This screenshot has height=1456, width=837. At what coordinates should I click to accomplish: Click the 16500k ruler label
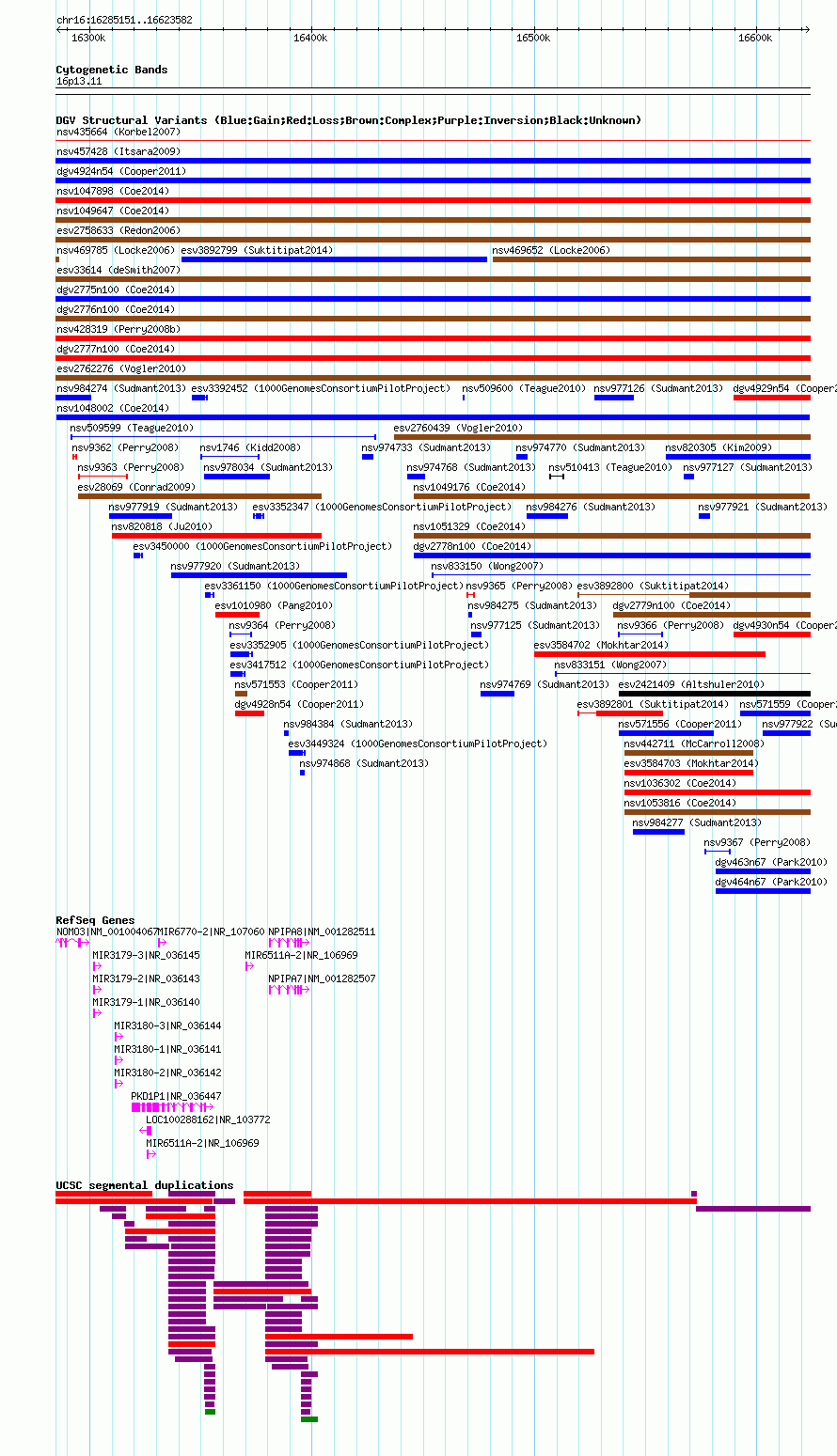[x=533, y=38]
